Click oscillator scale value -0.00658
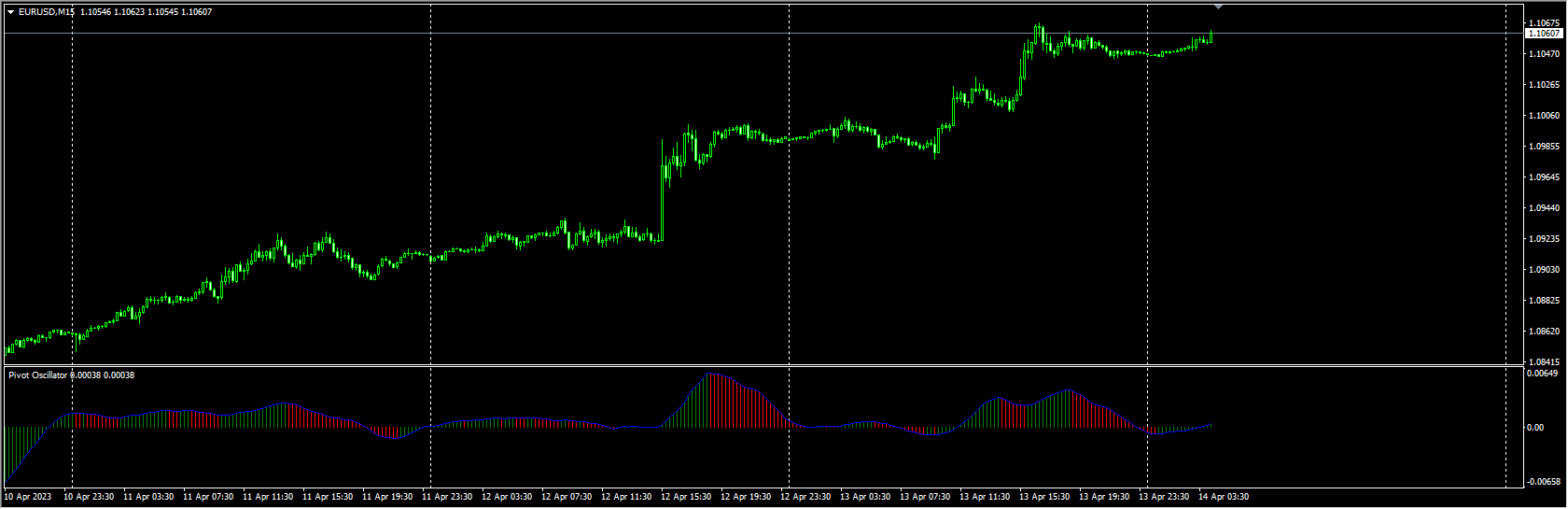 click(x=1542, y=482)
